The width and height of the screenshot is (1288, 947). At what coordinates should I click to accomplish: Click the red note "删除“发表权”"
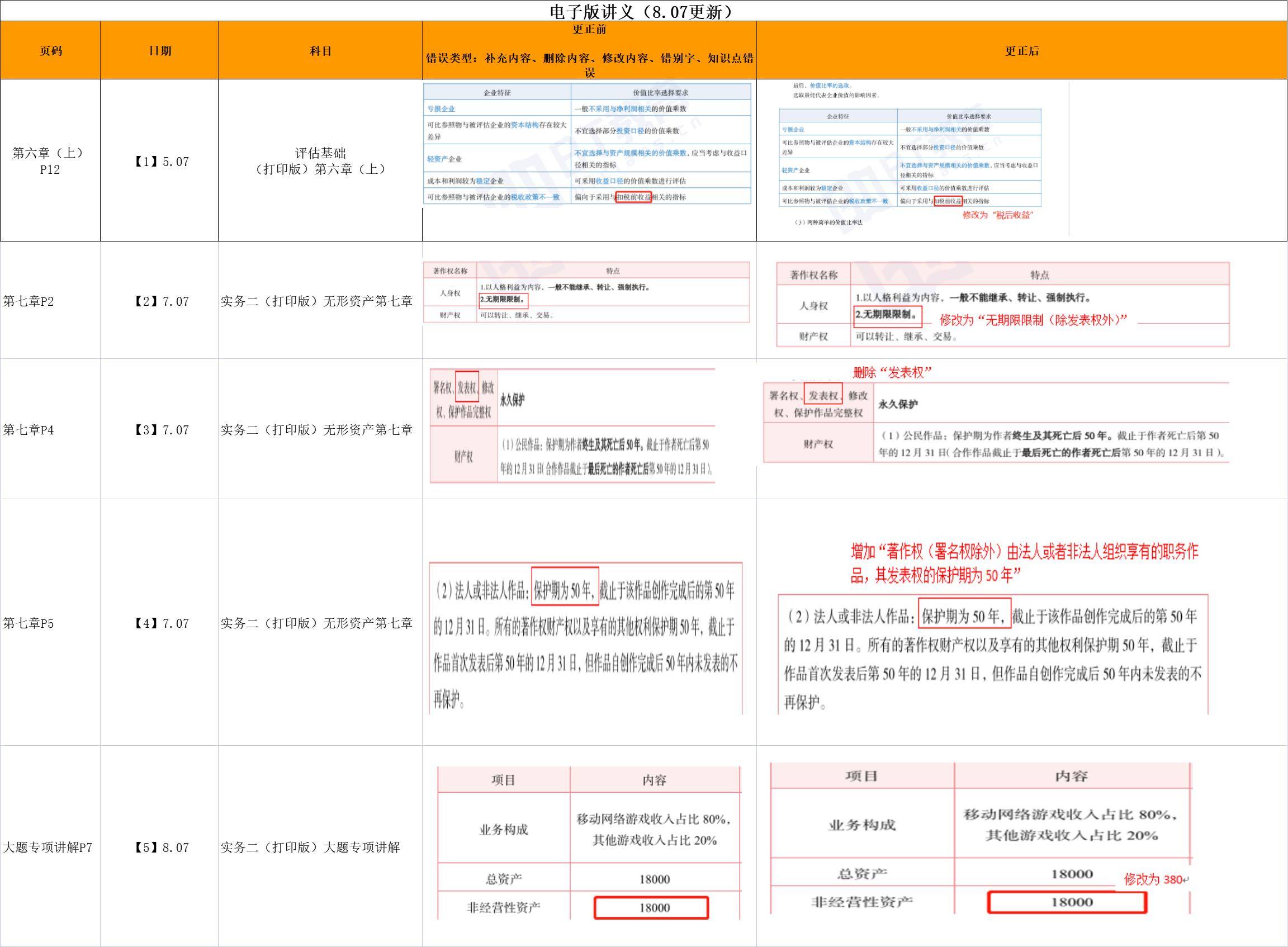[892, 373]
